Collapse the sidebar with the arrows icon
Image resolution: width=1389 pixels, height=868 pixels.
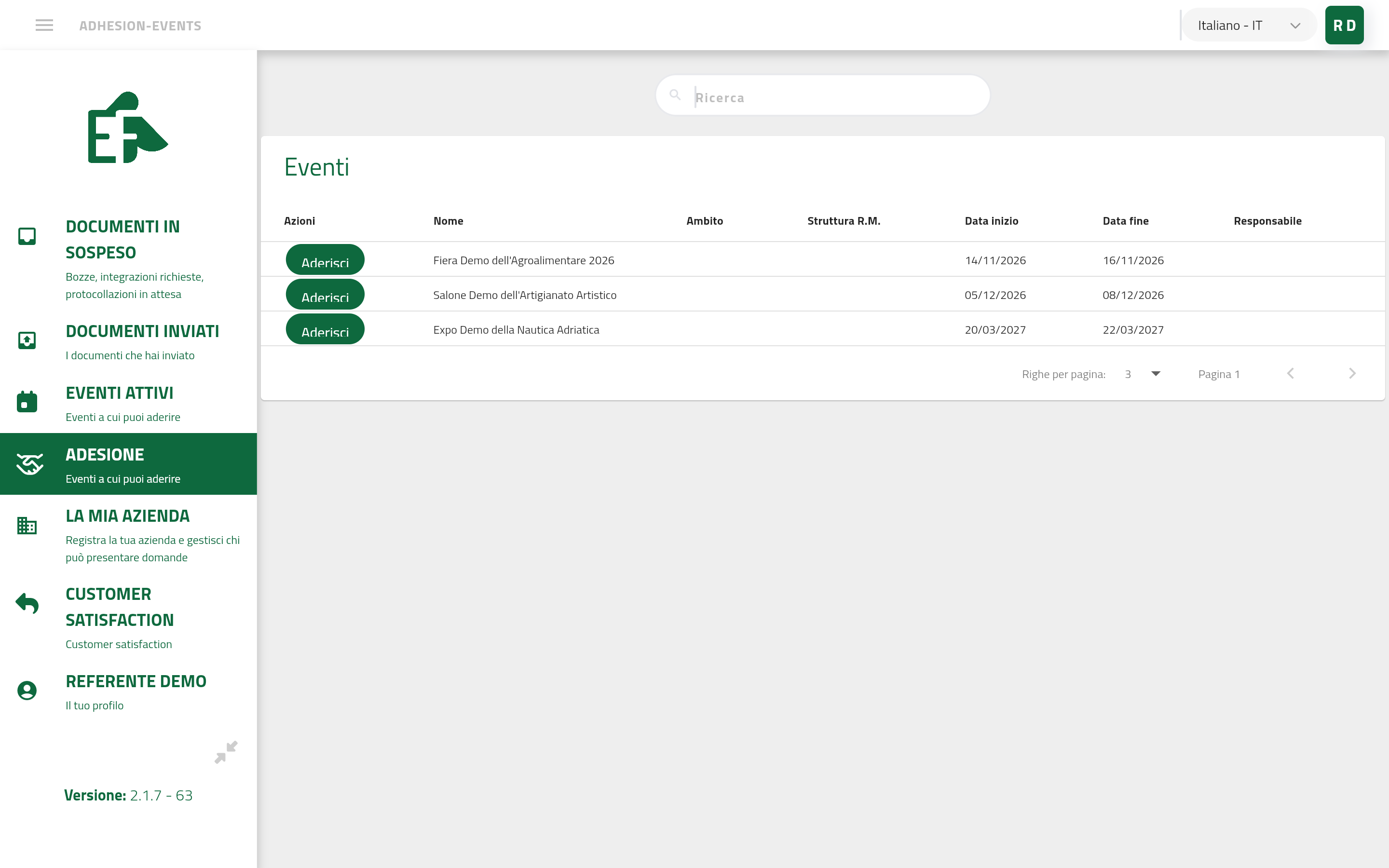coord(226,752)
